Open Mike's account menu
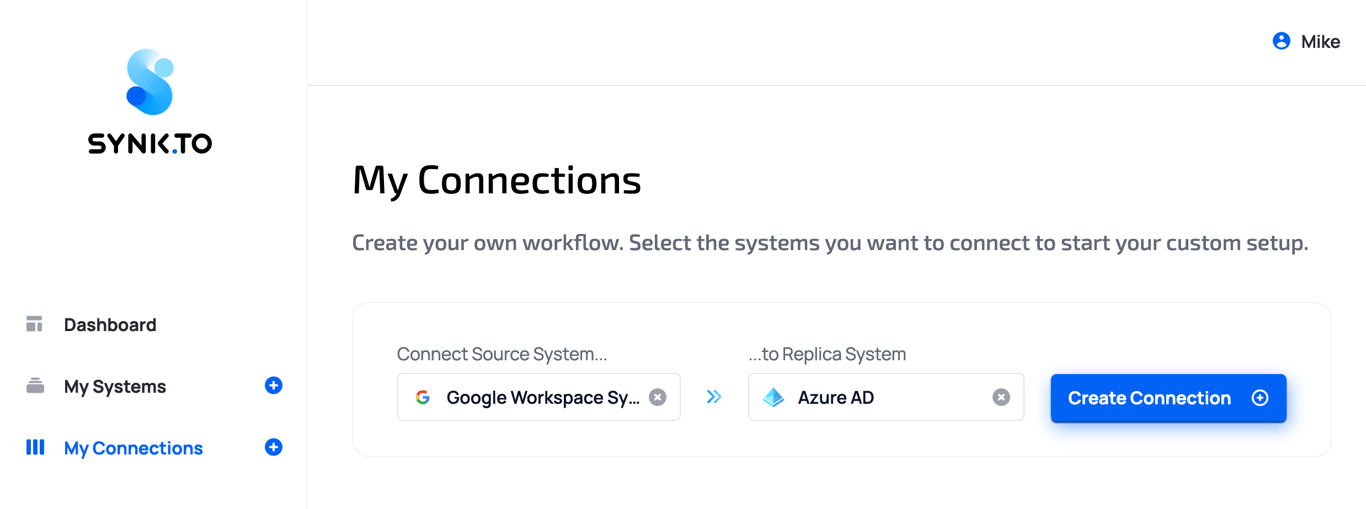The height and width of the screenshot is (509, 1366). (x=1320, y=42)
